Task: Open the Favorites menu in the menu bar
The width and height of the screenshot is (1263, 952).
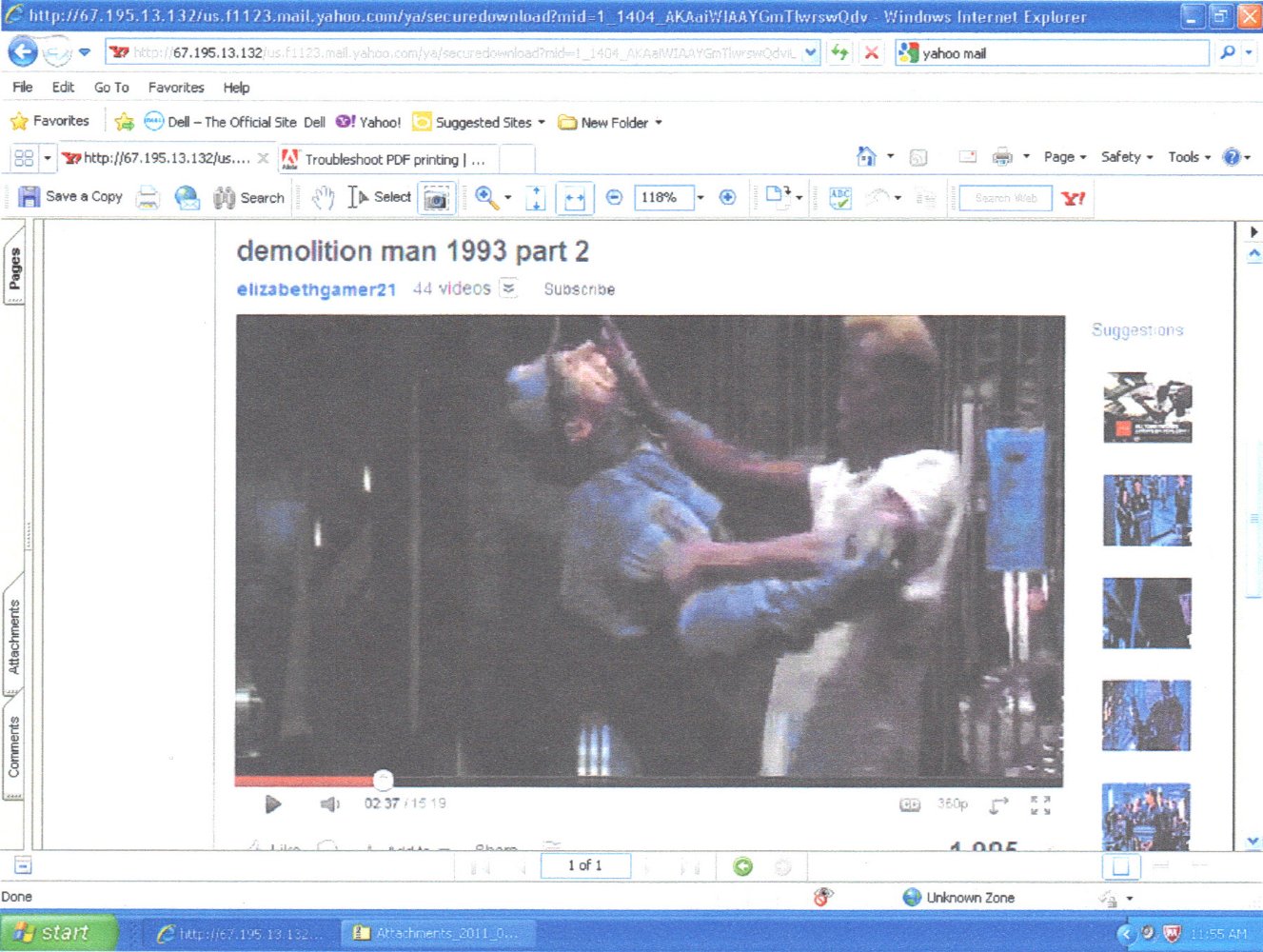Action: (x=176, y=87)
